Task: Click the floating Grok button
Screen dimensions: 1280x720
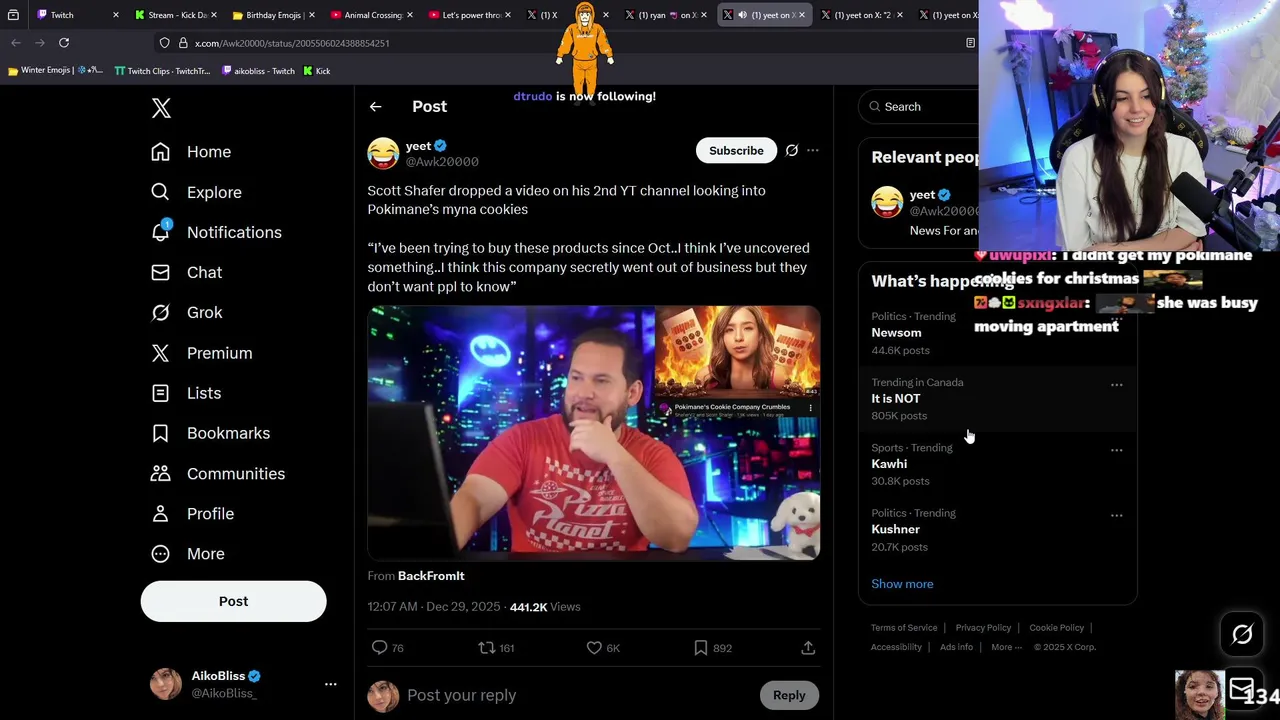Action: point(1242,634)
